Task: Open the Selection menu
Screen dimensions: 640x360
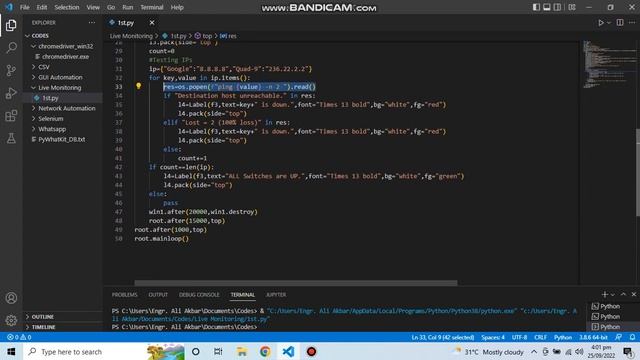Action: click(67, 7)
